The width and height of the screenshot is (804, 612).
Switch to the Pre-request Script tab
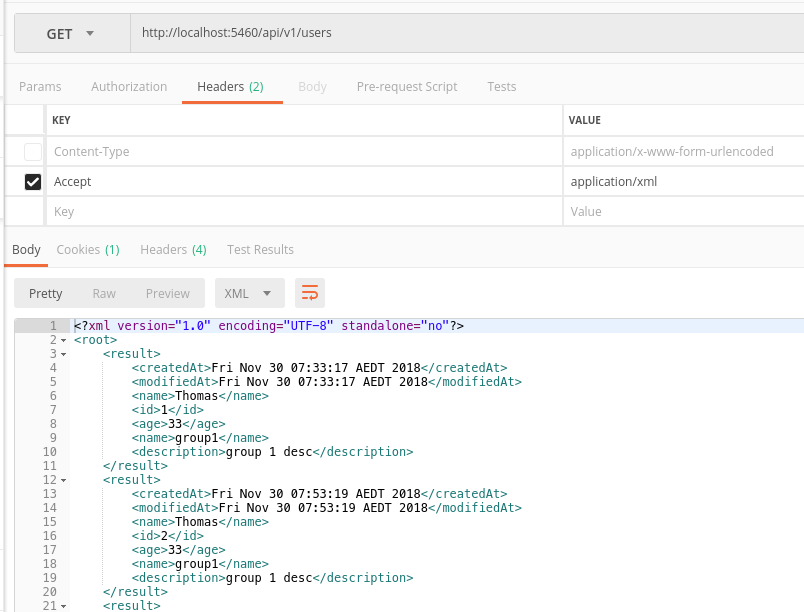click(407, 87)
